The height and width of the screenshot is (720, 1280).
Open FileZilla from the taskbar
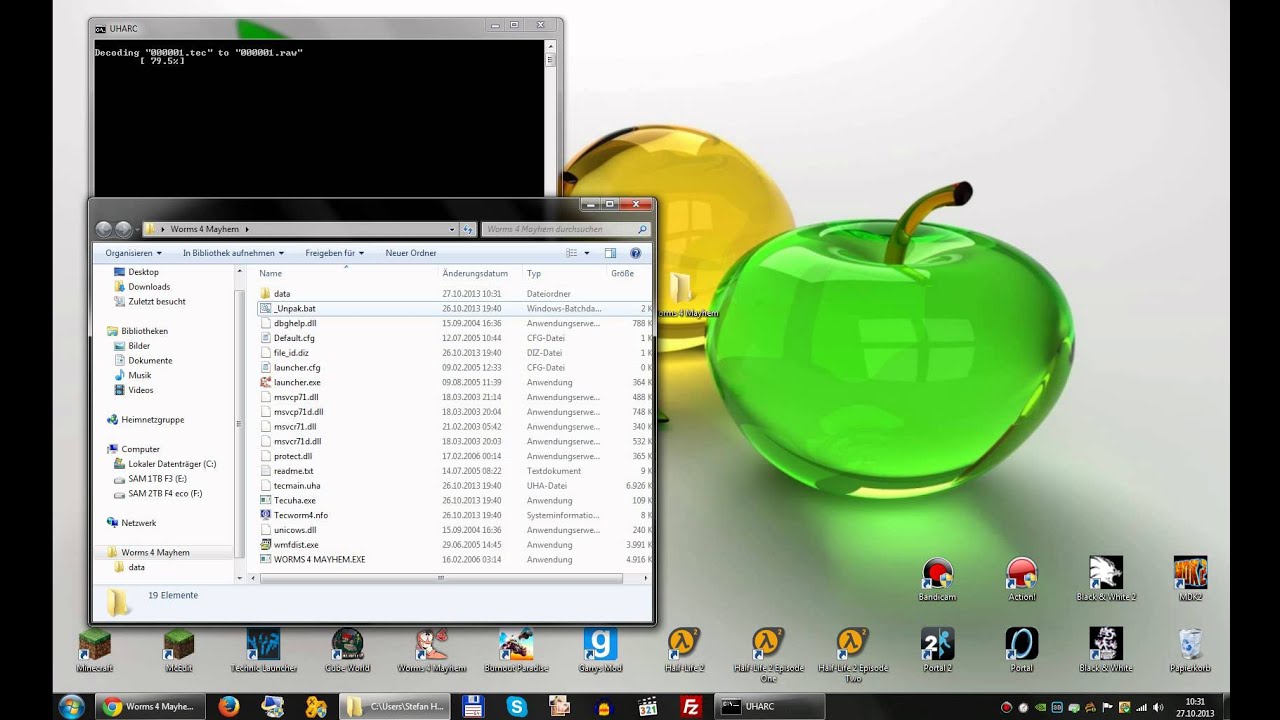pos(690,707)
